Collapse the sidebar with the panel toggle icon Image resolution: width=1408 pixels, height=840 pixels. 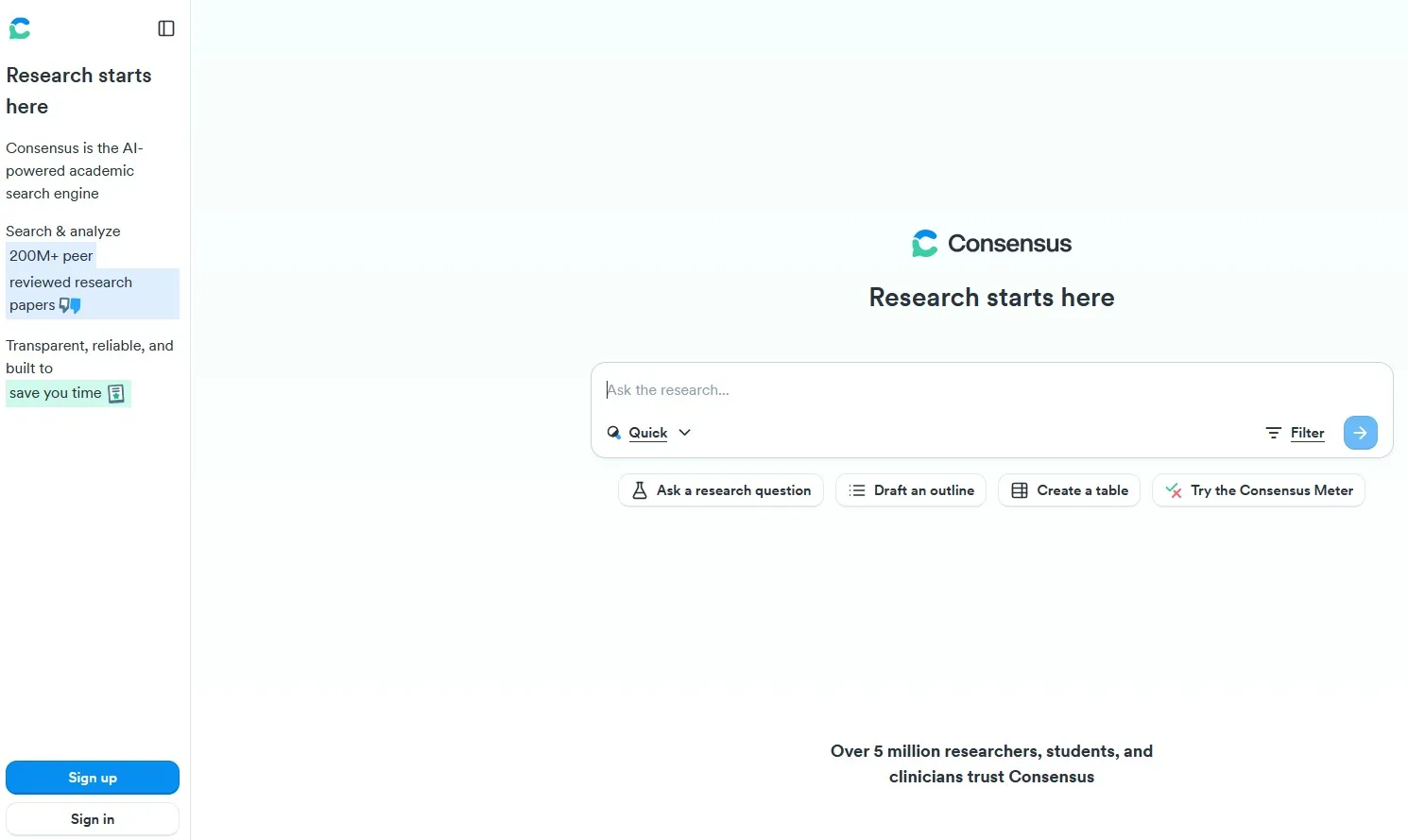[166, 28]
